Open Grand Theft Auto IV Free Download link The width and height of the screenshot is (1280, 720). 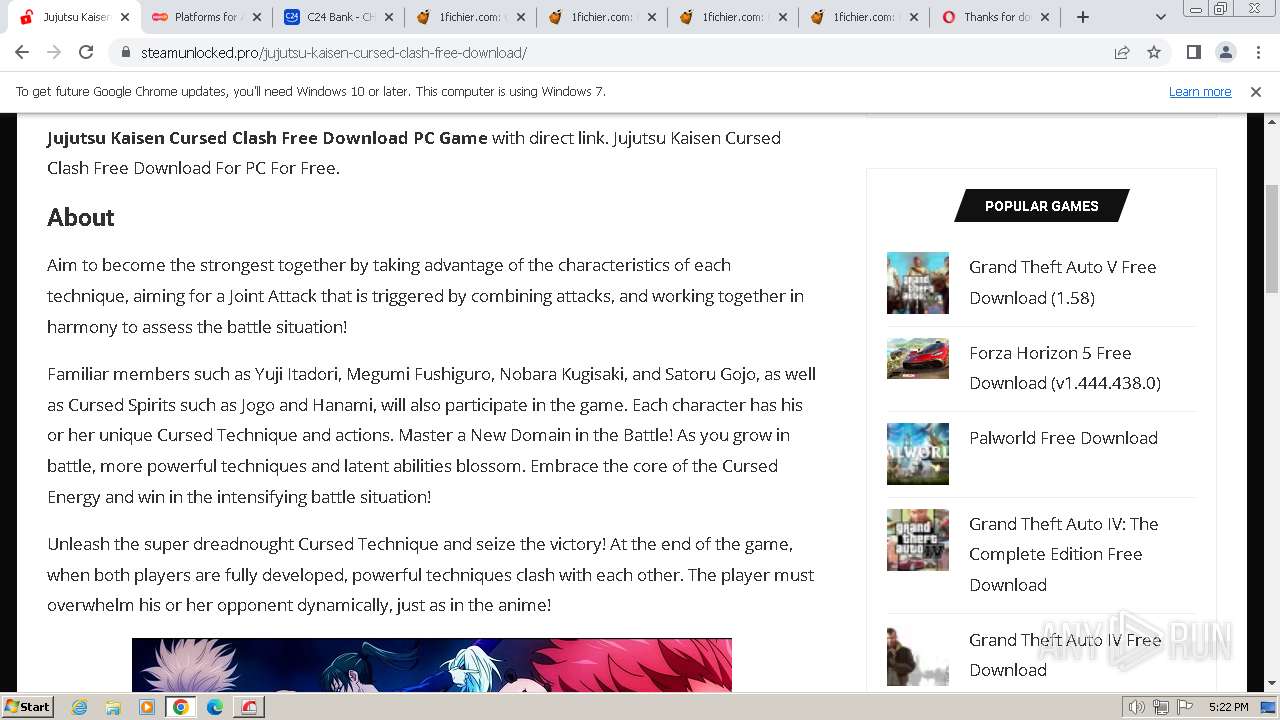click(x=1065, y=655)
